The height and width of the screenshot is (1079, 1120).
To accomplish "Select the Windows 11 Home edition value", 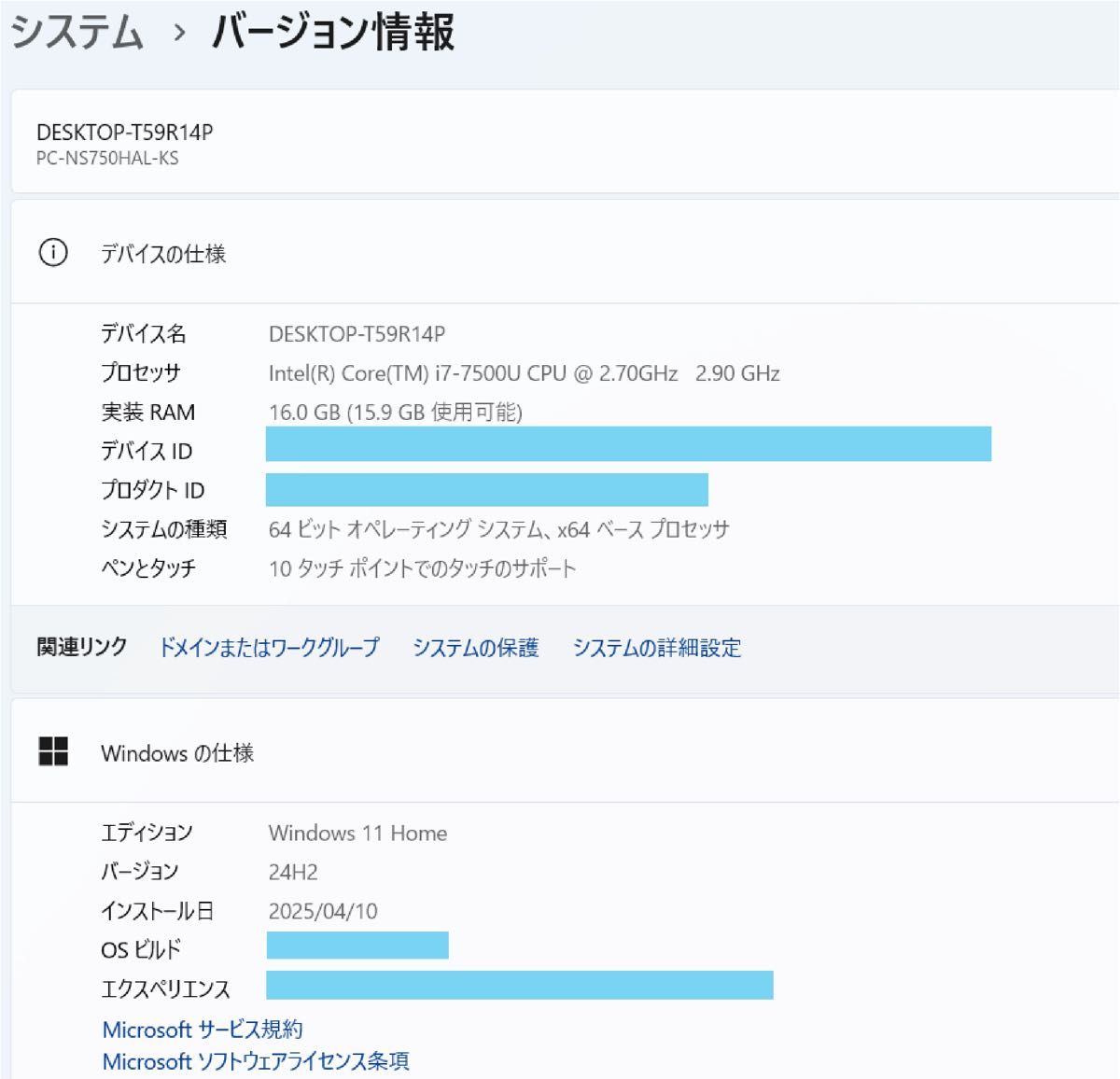I will pos(357,834).
